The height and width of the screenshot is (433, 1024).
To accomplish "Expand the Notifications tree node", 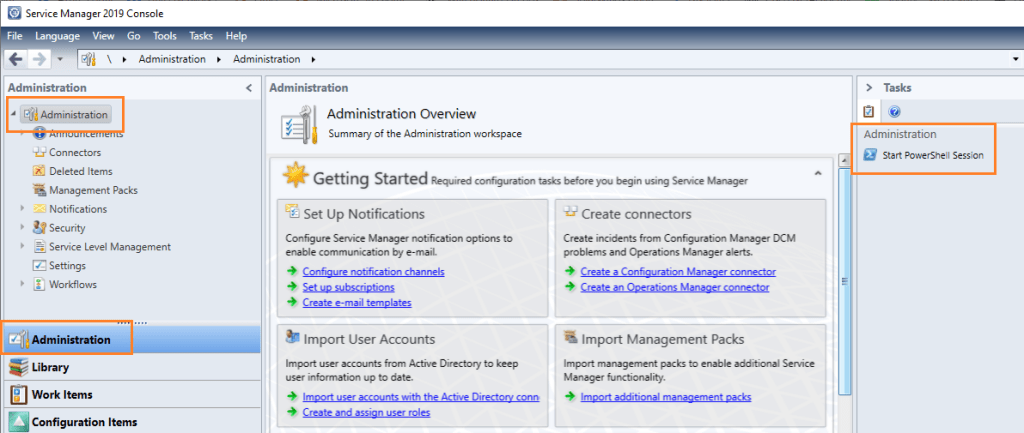I will 23,209.
